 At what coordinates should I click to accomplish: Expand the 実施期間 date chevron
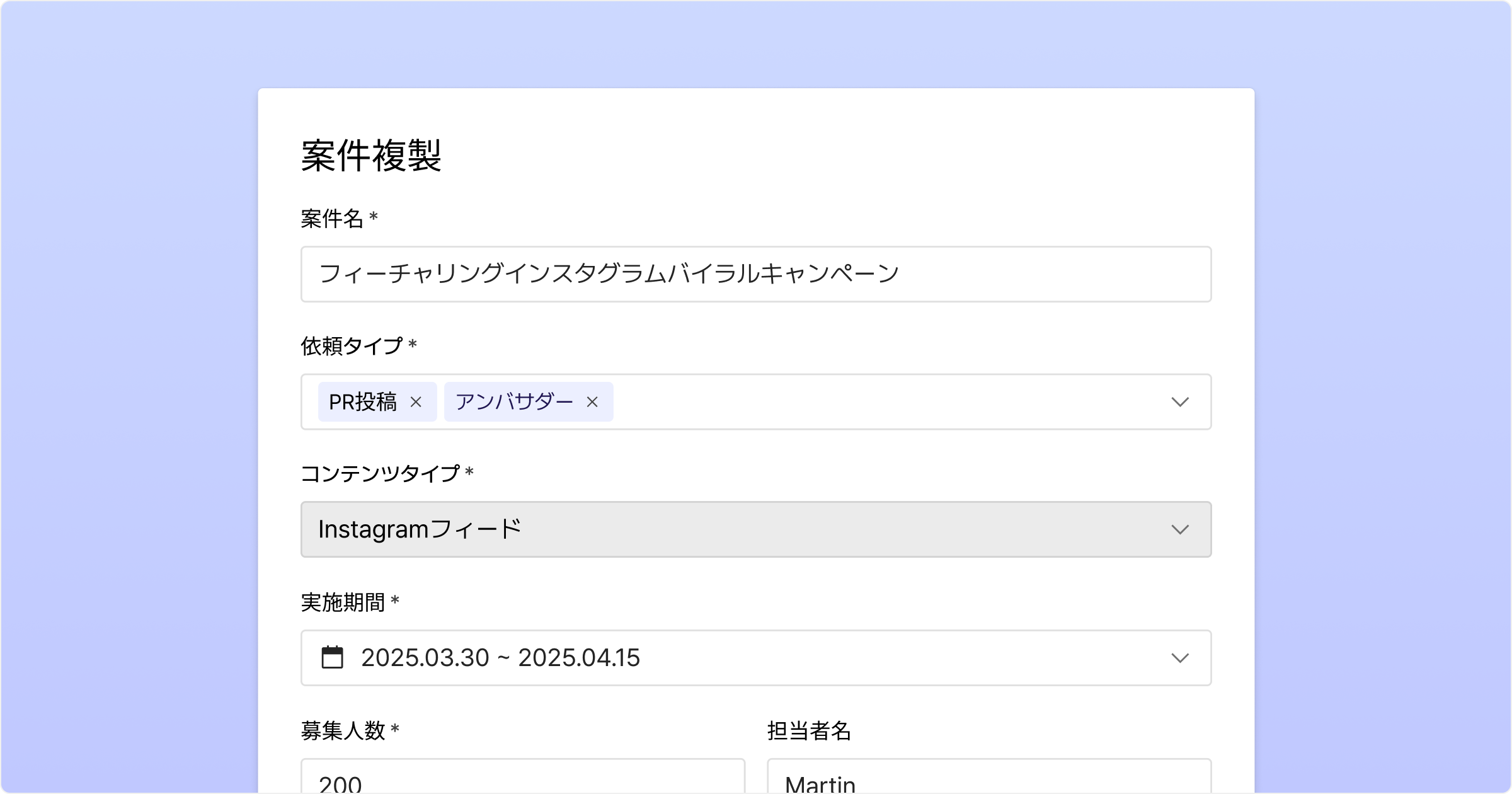click(x=1179, y=658)
